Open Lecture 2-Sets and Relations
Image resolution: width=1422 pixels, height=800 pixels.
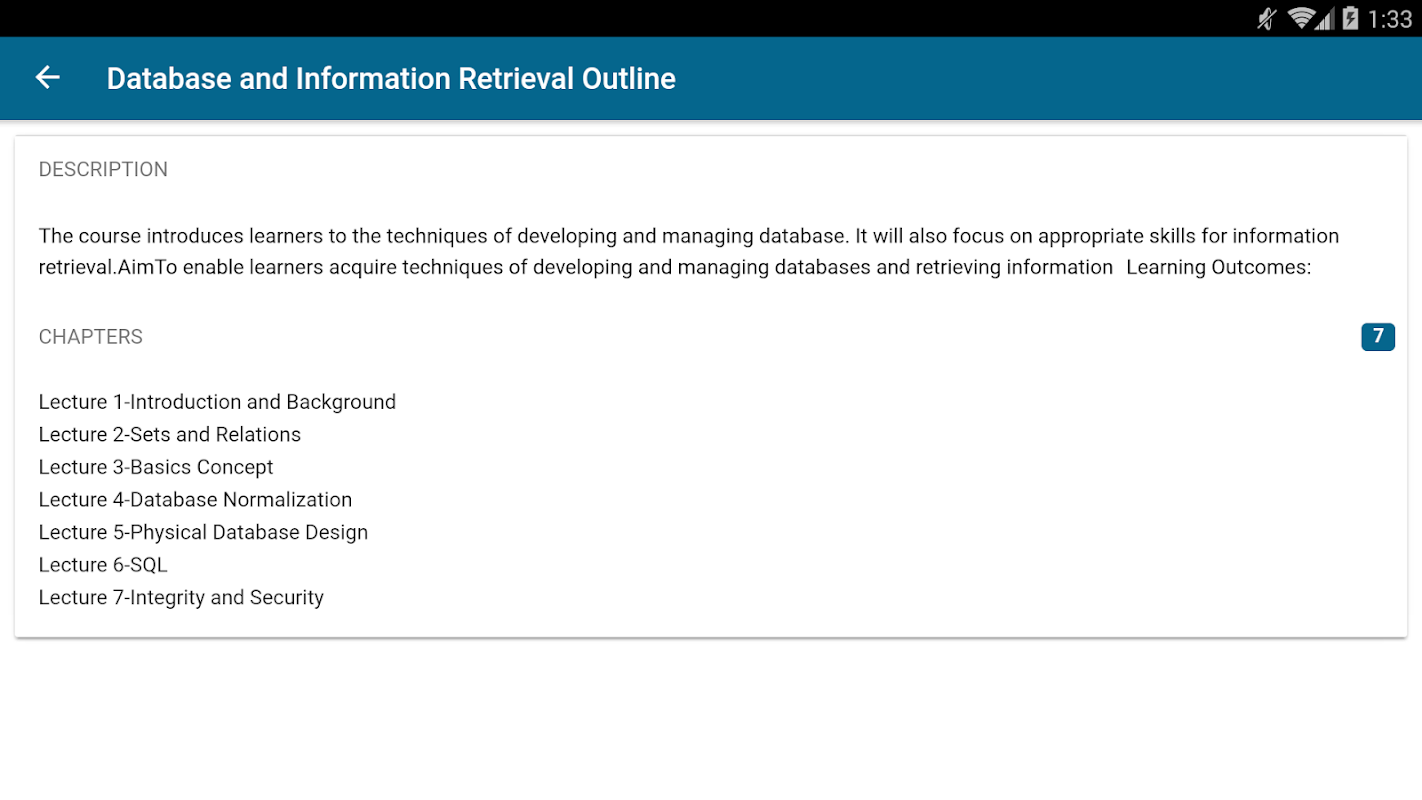click(170, 435)
